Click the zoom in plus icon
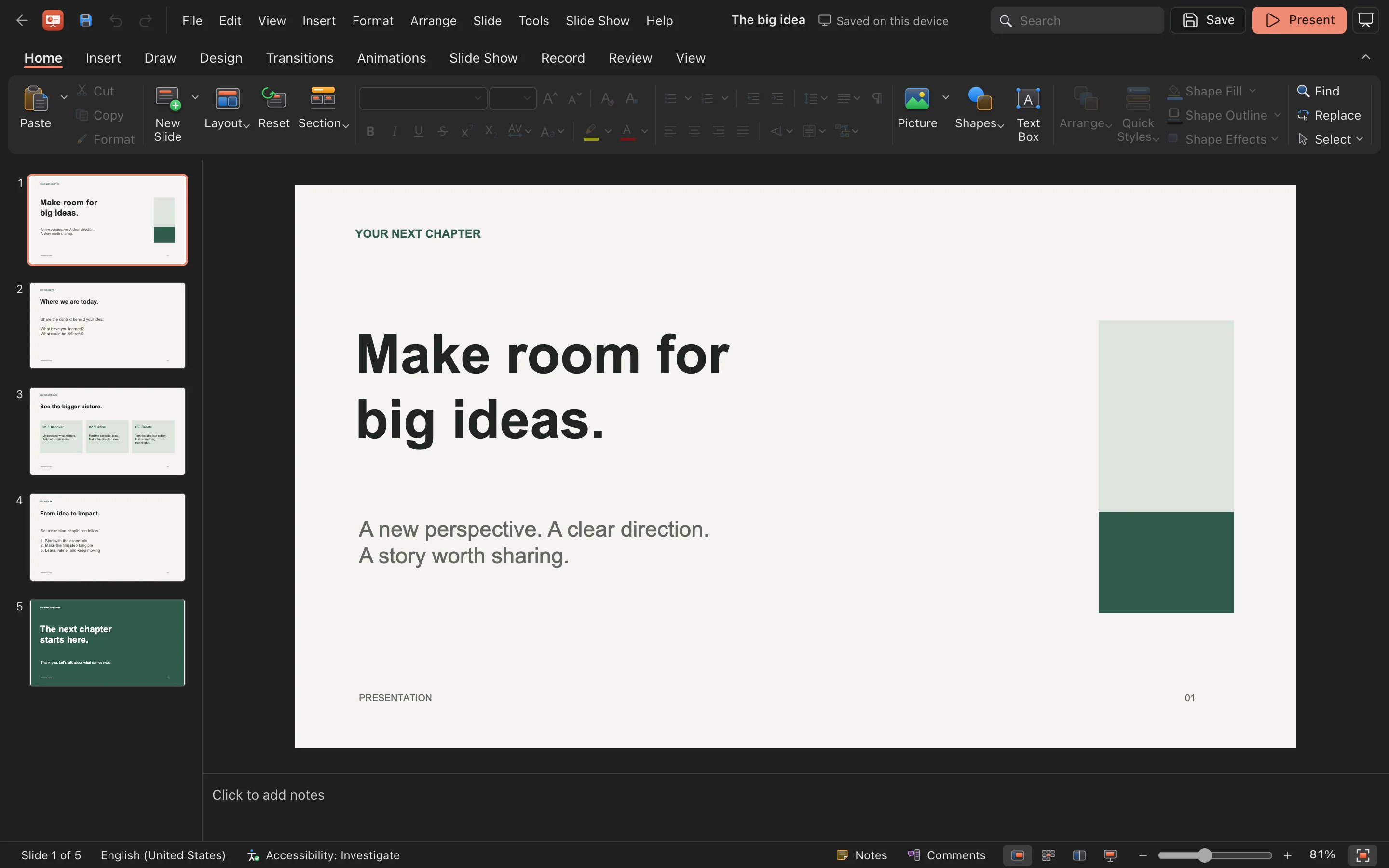 click(1287, 855)
